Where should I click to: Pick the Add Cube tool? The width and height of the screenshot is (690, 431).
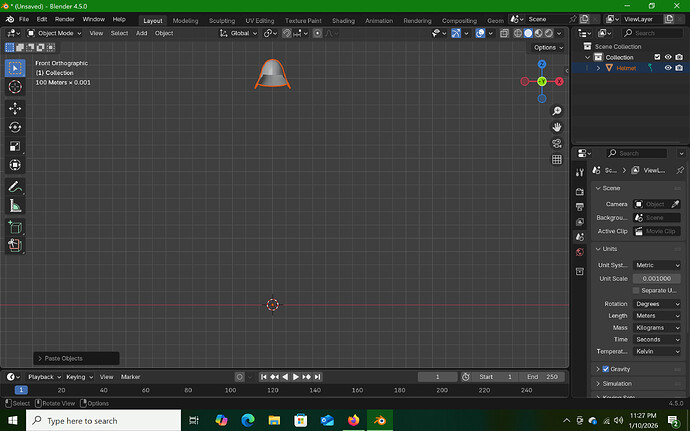(15, 227)
